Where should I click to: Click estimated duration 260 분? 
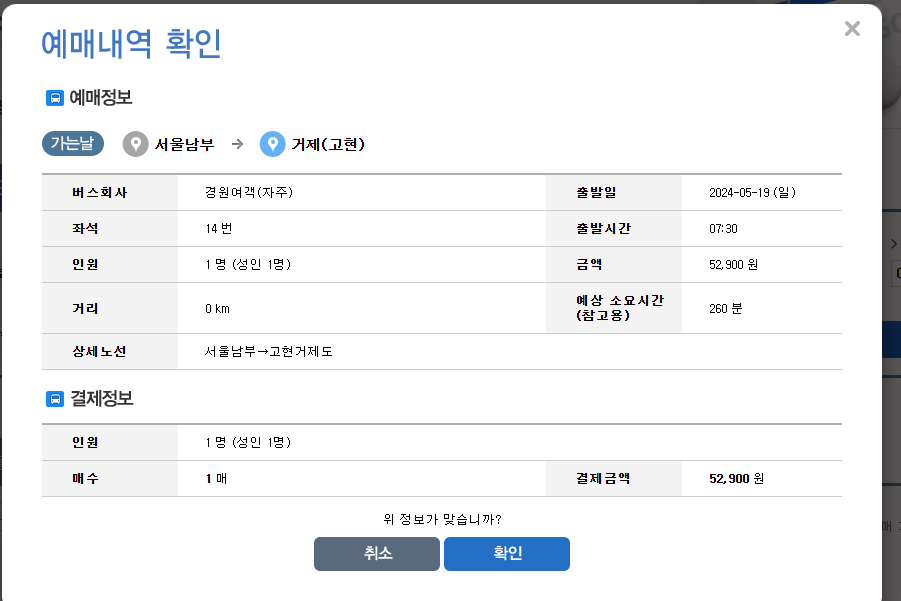coord(725,309)
